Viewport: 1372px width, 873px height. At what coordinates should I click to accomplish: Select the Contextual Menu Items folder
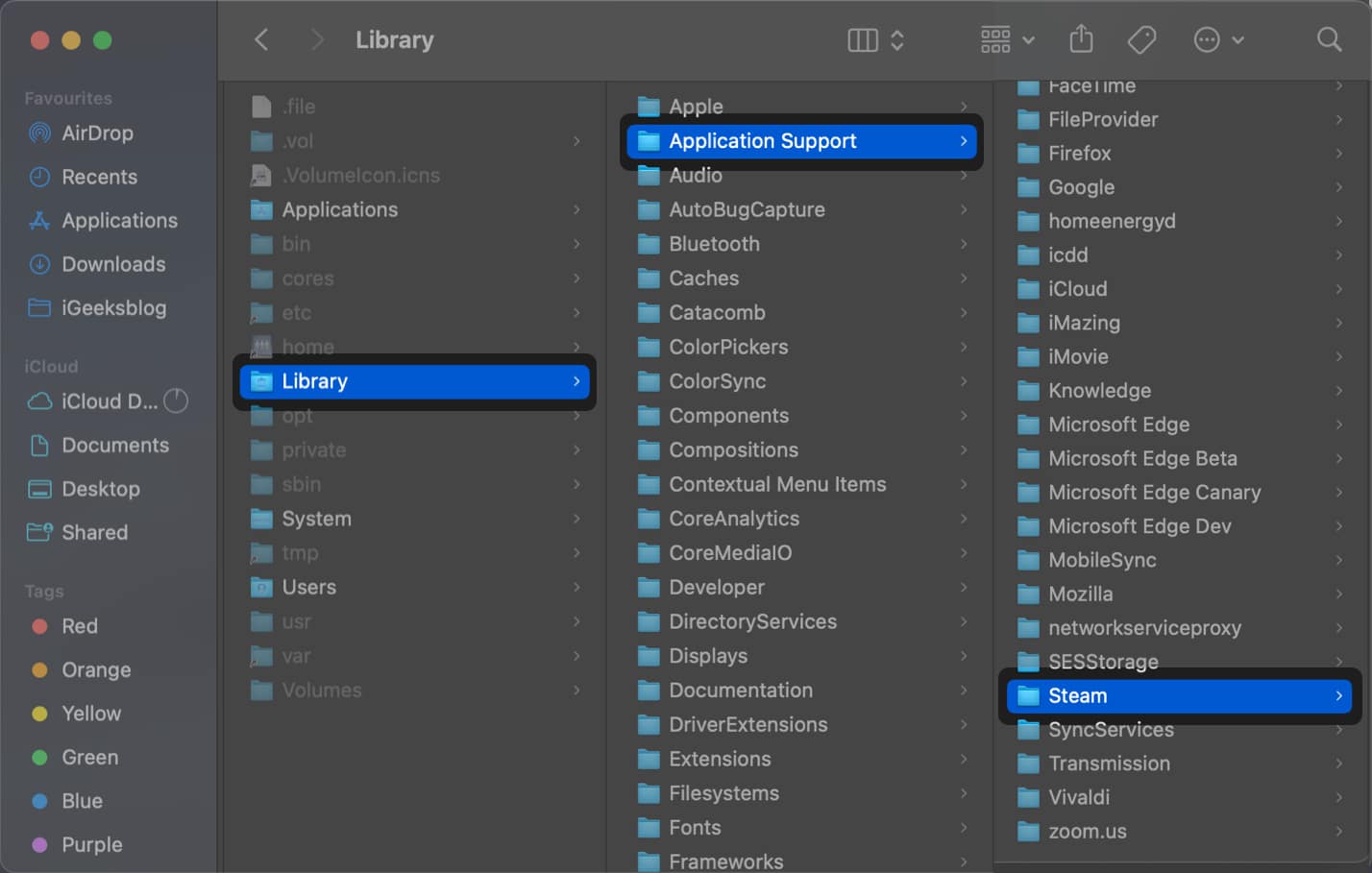pyautogui.click(x=802, y=484)
